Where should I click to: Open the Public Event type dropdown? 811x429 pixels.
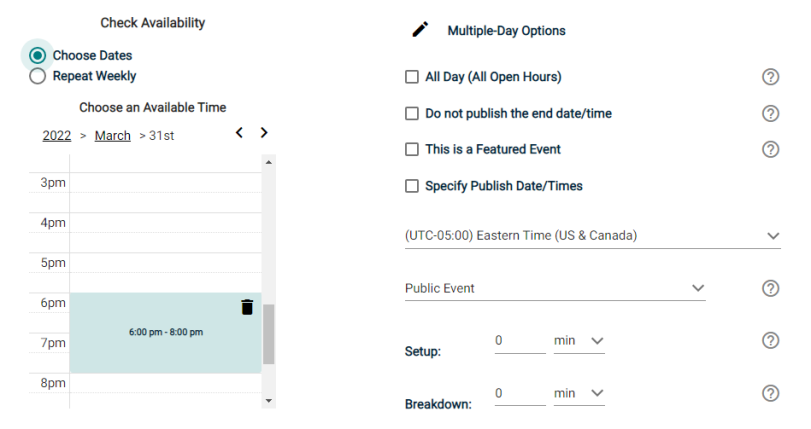[555, 288]
